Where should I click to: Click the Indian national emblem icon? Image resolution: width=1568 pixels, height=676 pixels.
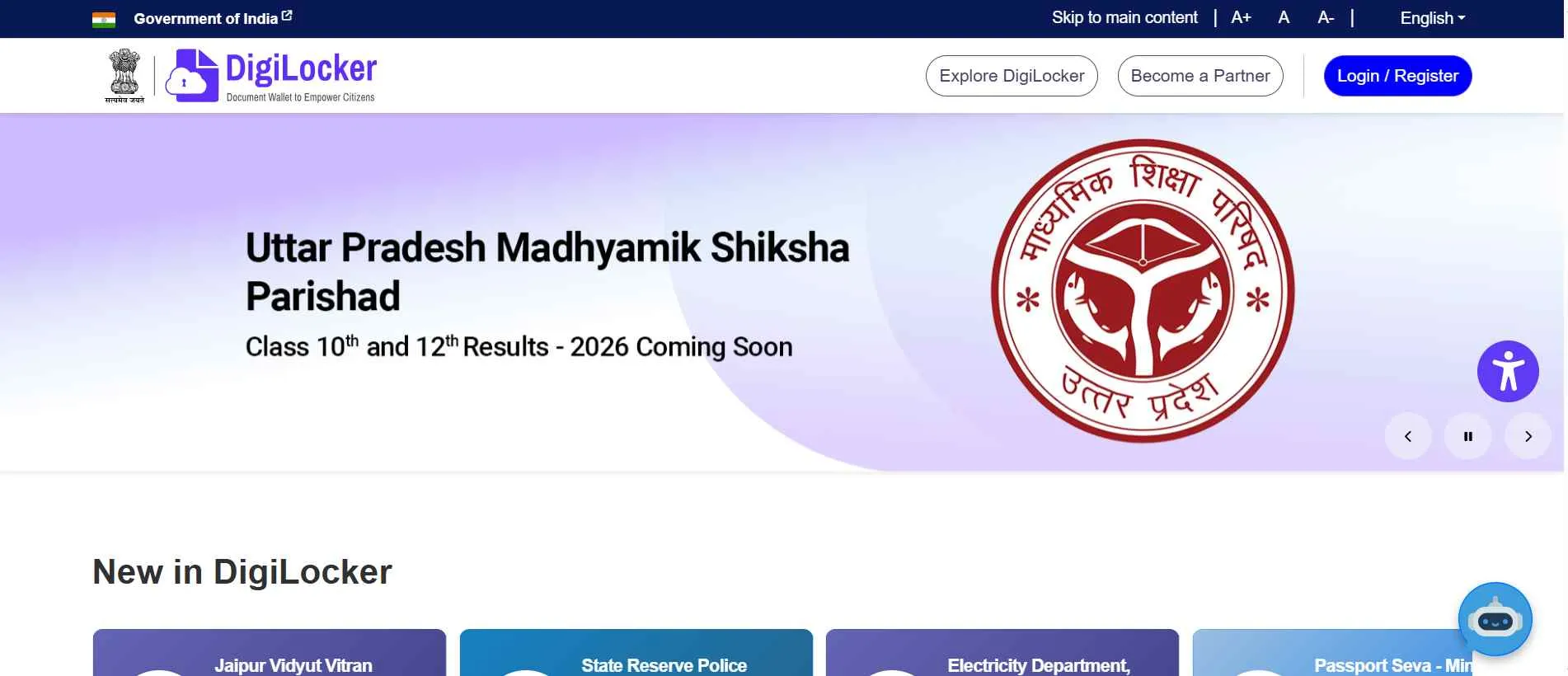tap(124, 76)
